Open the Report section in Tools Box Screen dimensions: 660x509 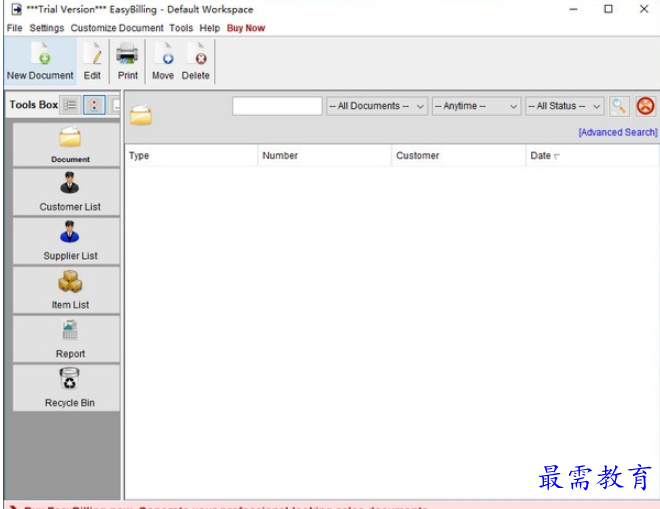point(69,339)
